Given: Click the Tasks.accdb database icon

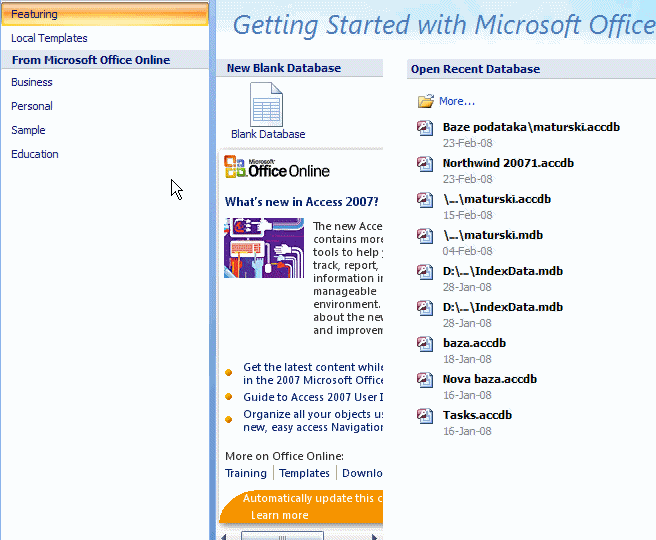Looking at the screenshot, I should tap(425, 415).
